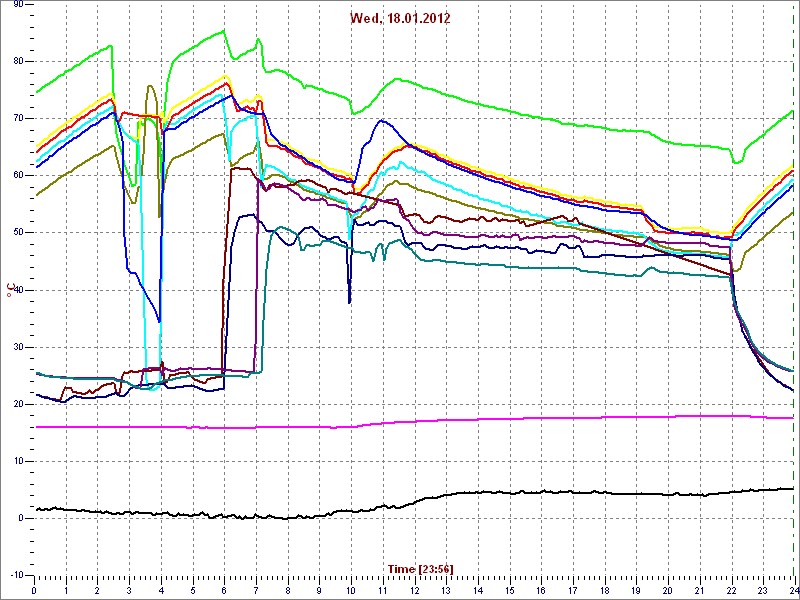Click the °C unit label on vertical axis

(x=10, y=291)
